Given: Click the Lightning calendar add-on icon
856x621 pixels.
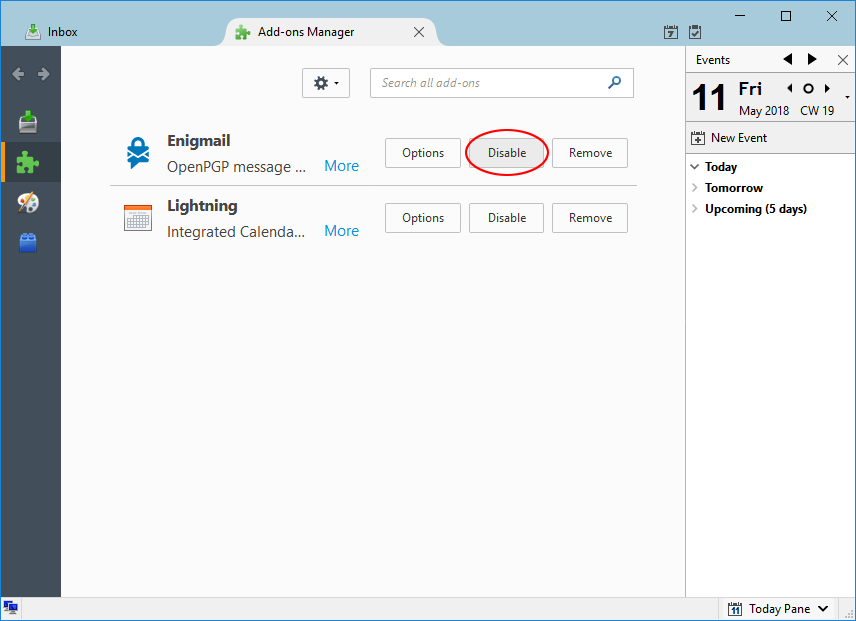Looking at the screenshot, I should 138,218.
